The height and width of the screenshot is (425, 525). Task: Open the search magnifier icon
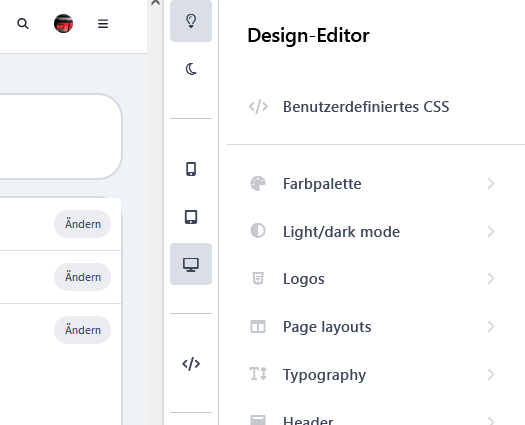pyautogui.click(x=23, y=24)
